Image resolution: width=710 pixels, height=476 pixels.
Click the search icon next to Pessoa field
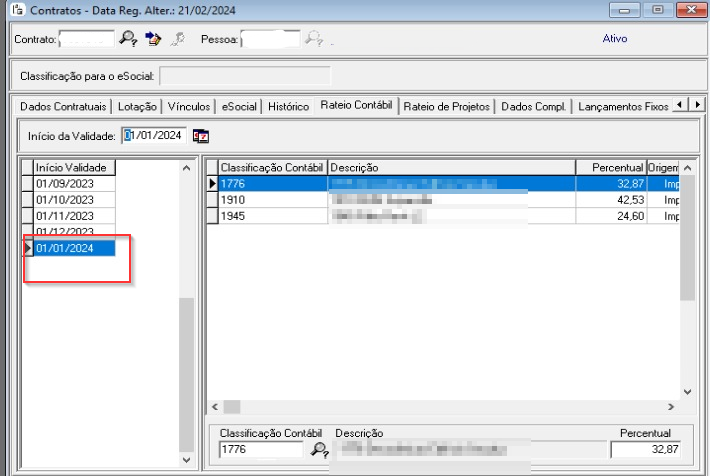(314, 39)
